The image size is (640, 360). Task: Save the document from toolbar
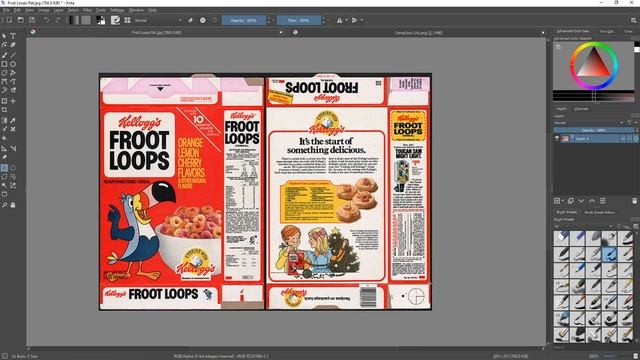pos(32,20)
